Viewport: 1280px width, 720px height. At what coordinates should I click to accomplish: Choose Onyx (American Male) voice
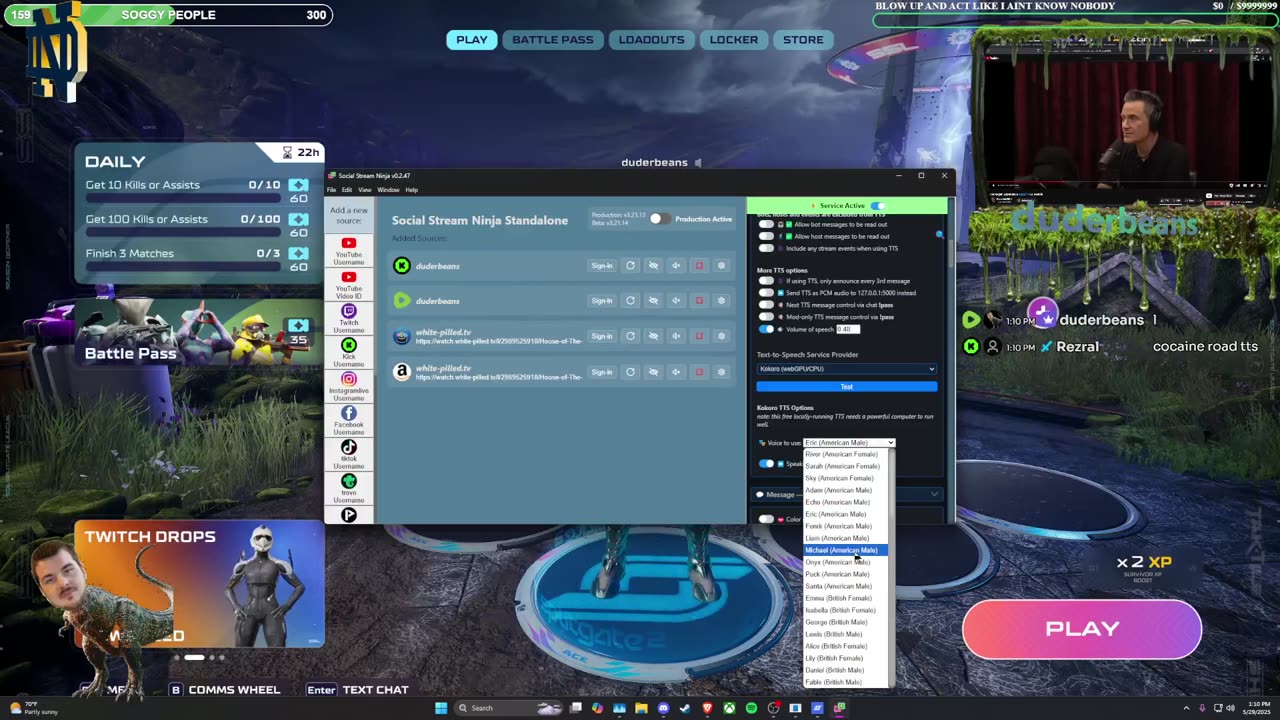(x=847, y=562)
